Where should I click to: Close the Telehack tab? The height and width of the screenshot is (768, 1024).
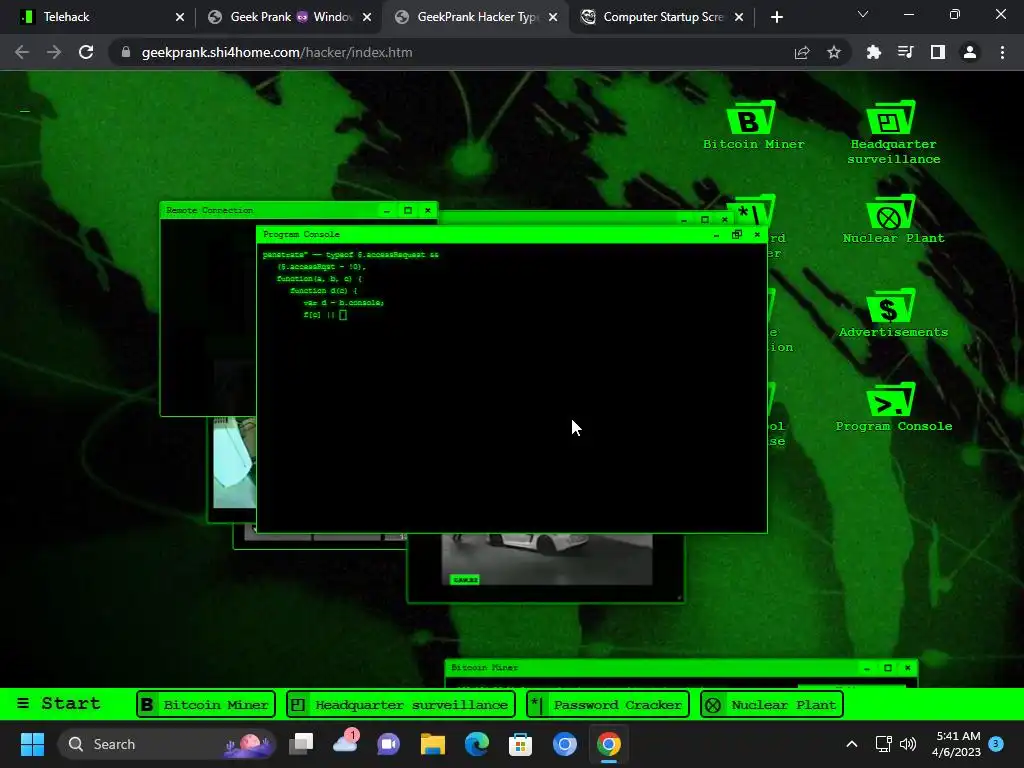(180, 17)
